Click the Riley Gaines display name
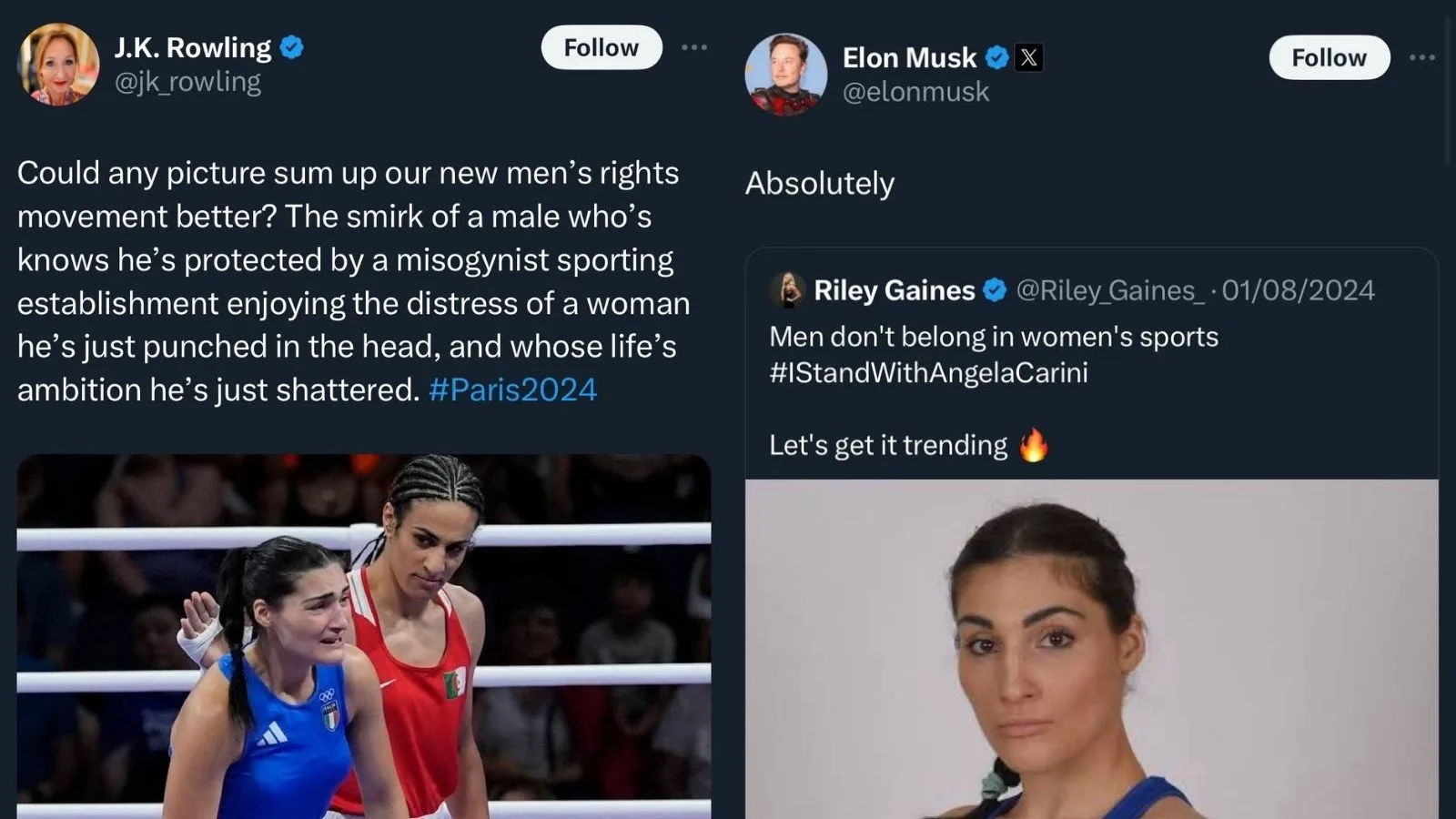The image size is (1456, 819). (894, 290)
